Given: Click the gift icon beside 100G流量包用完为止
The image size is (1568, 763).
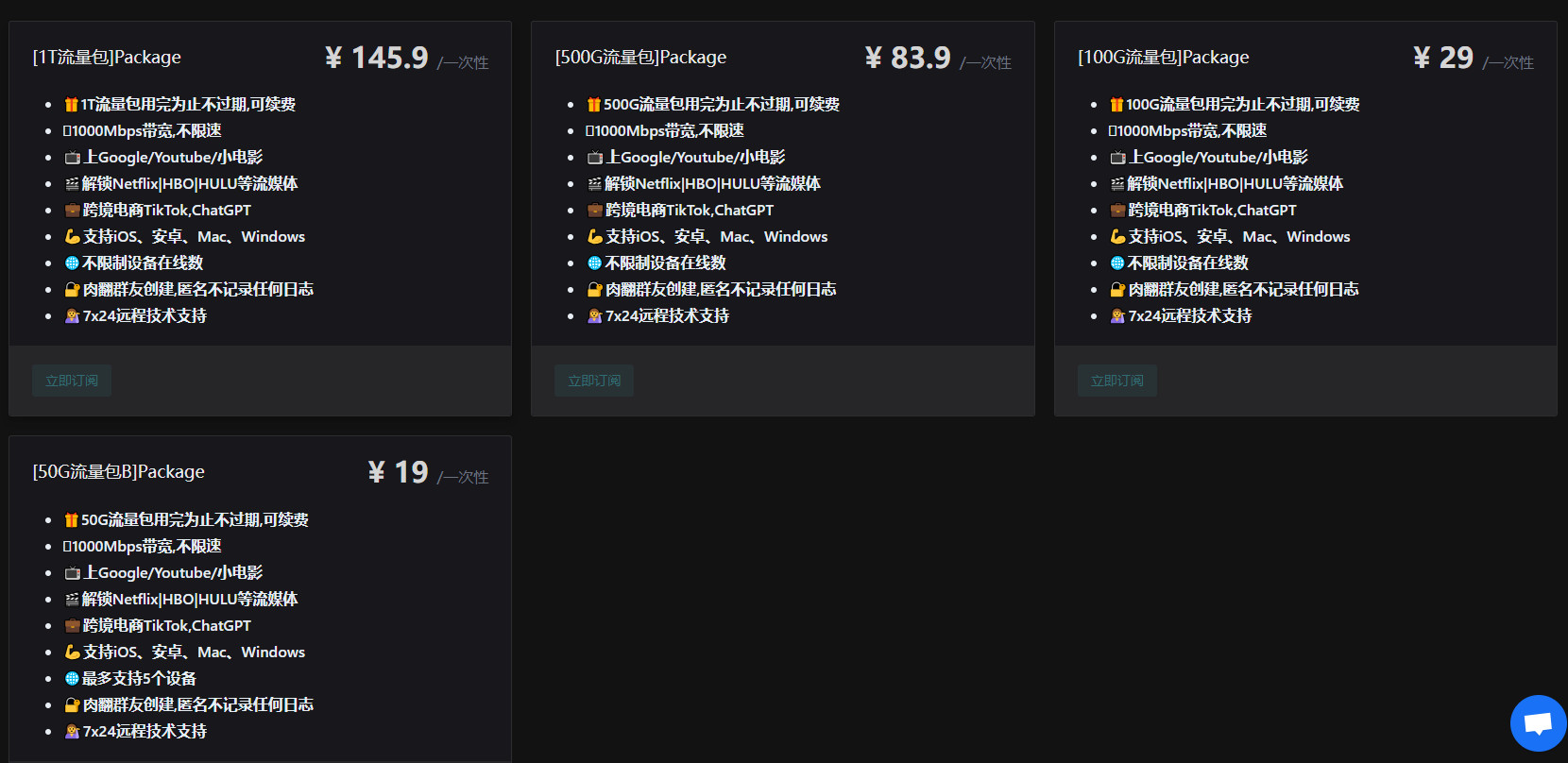Looking at the screenshot, I should tap(1116, 105).
